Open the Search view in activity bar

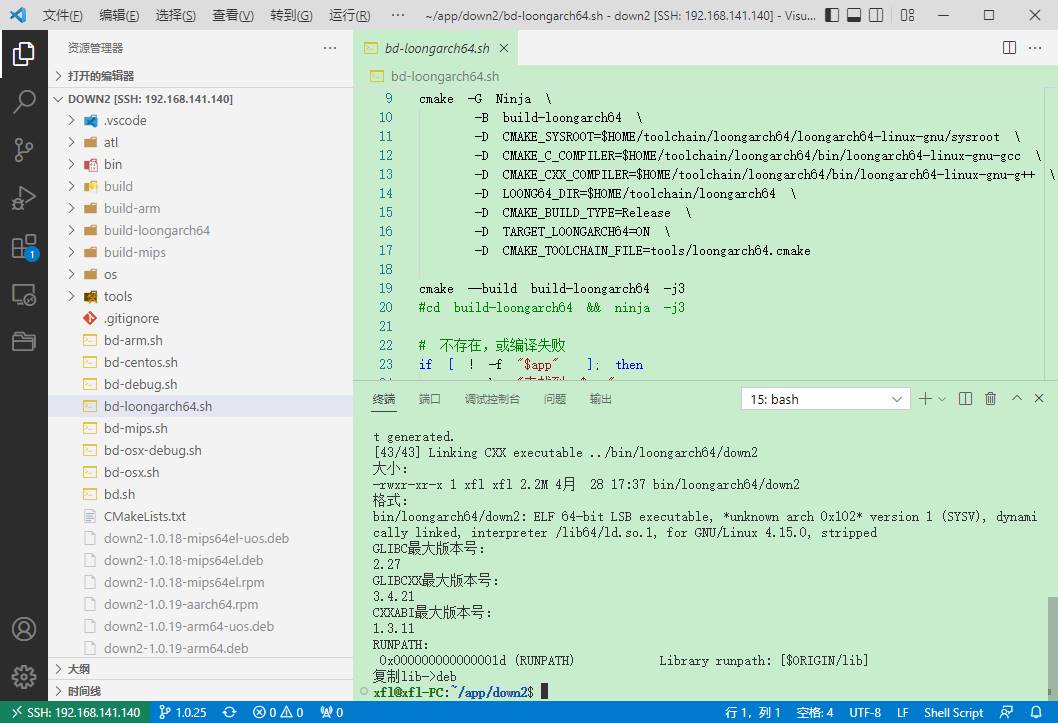click(x=24, y=102)
